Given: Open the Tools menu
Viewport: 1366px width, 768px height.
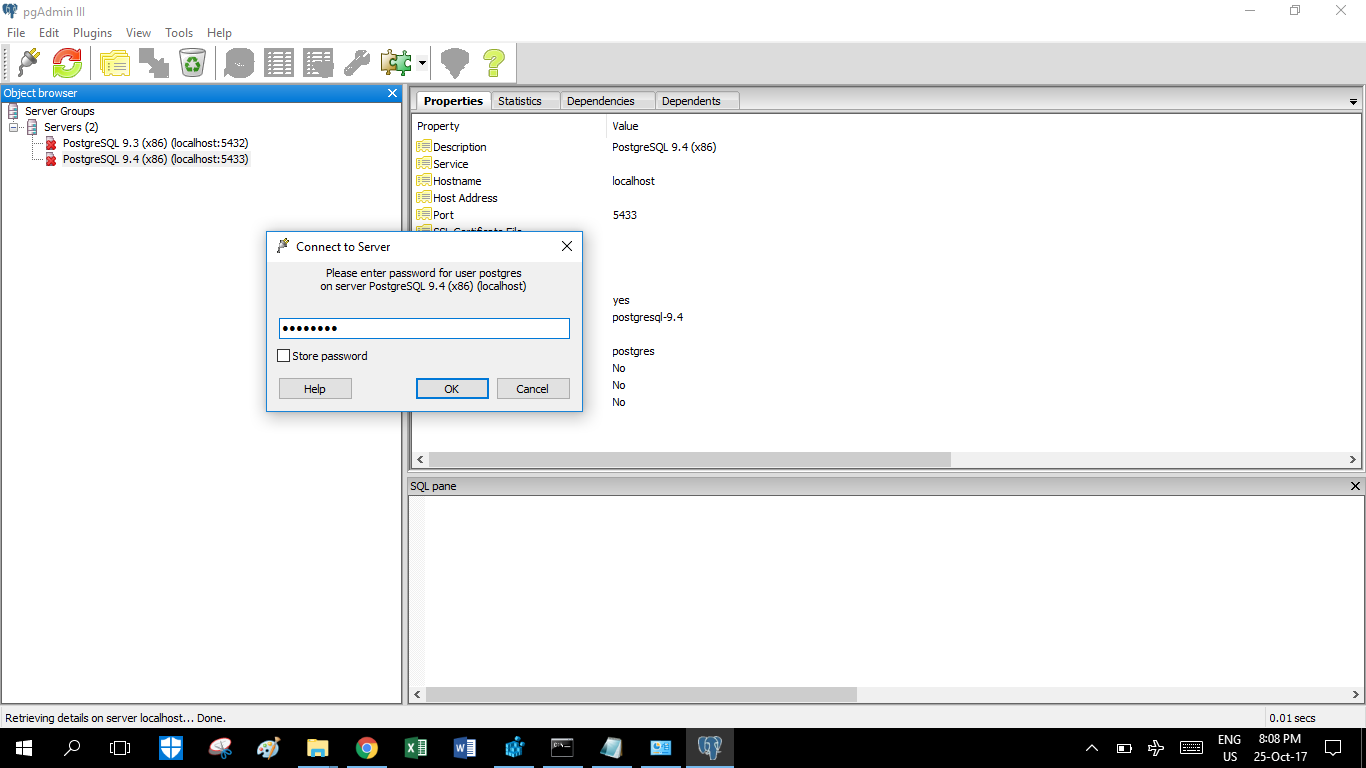Looking at the screenshot, I should 179,33.
